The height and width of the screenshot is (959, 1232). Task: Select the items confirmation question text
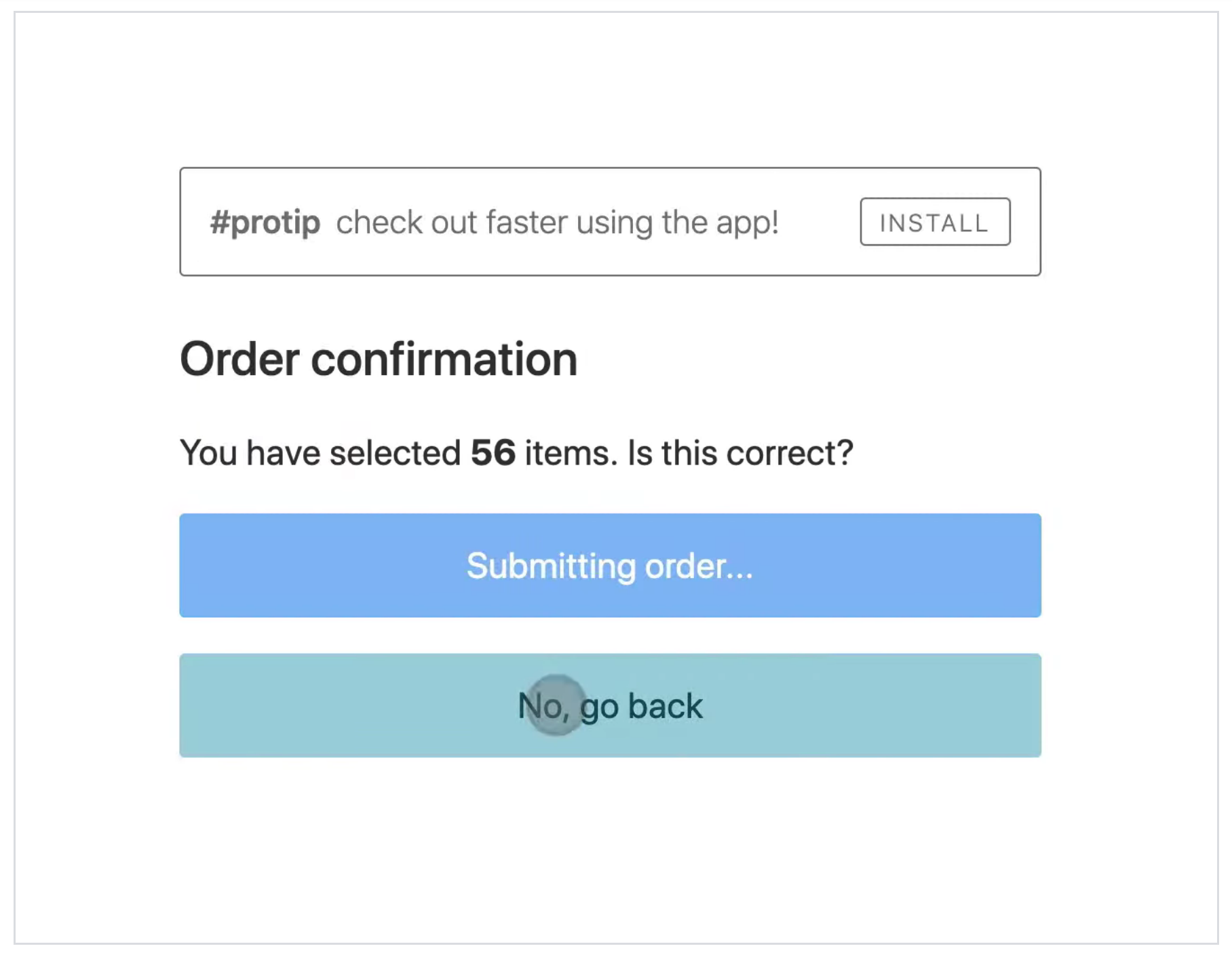(x=517, y=452)
